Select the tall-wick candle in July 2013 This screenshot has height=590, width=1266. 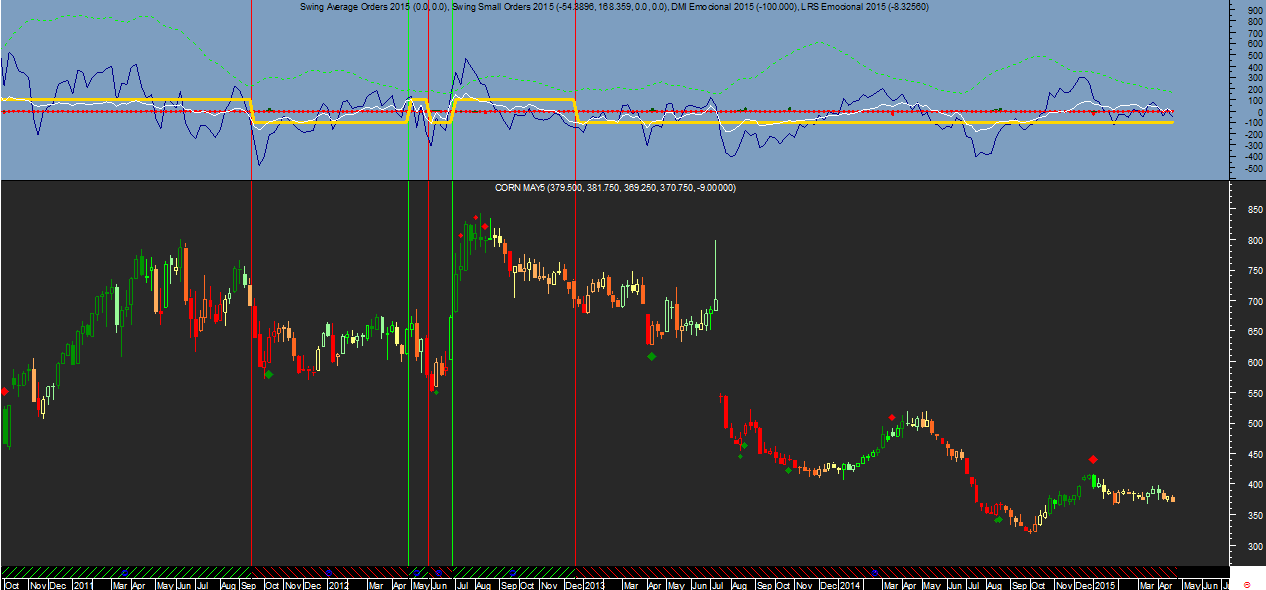pyautogui.click(x=716, y=275)
